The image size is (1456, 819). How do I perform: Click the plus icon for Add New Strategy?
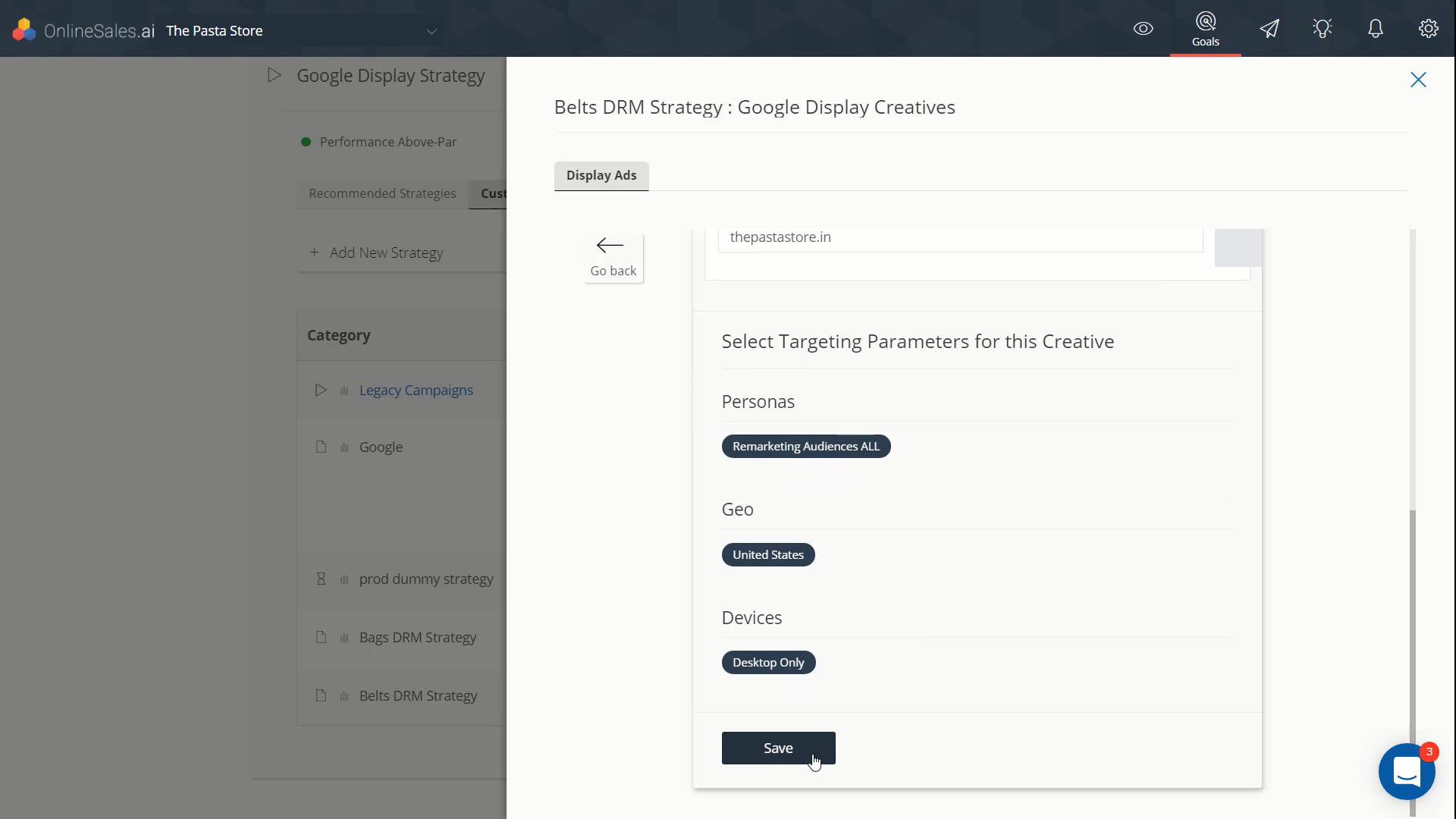[x=314, y=253]
